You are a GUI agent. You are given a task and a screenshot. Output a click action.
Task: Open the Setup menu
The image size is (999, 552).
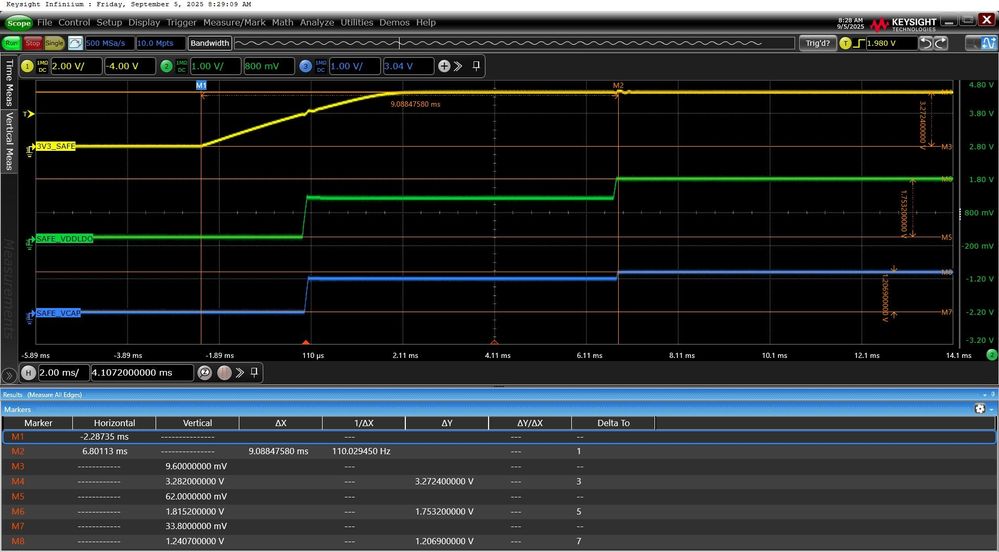coord(109,22)
